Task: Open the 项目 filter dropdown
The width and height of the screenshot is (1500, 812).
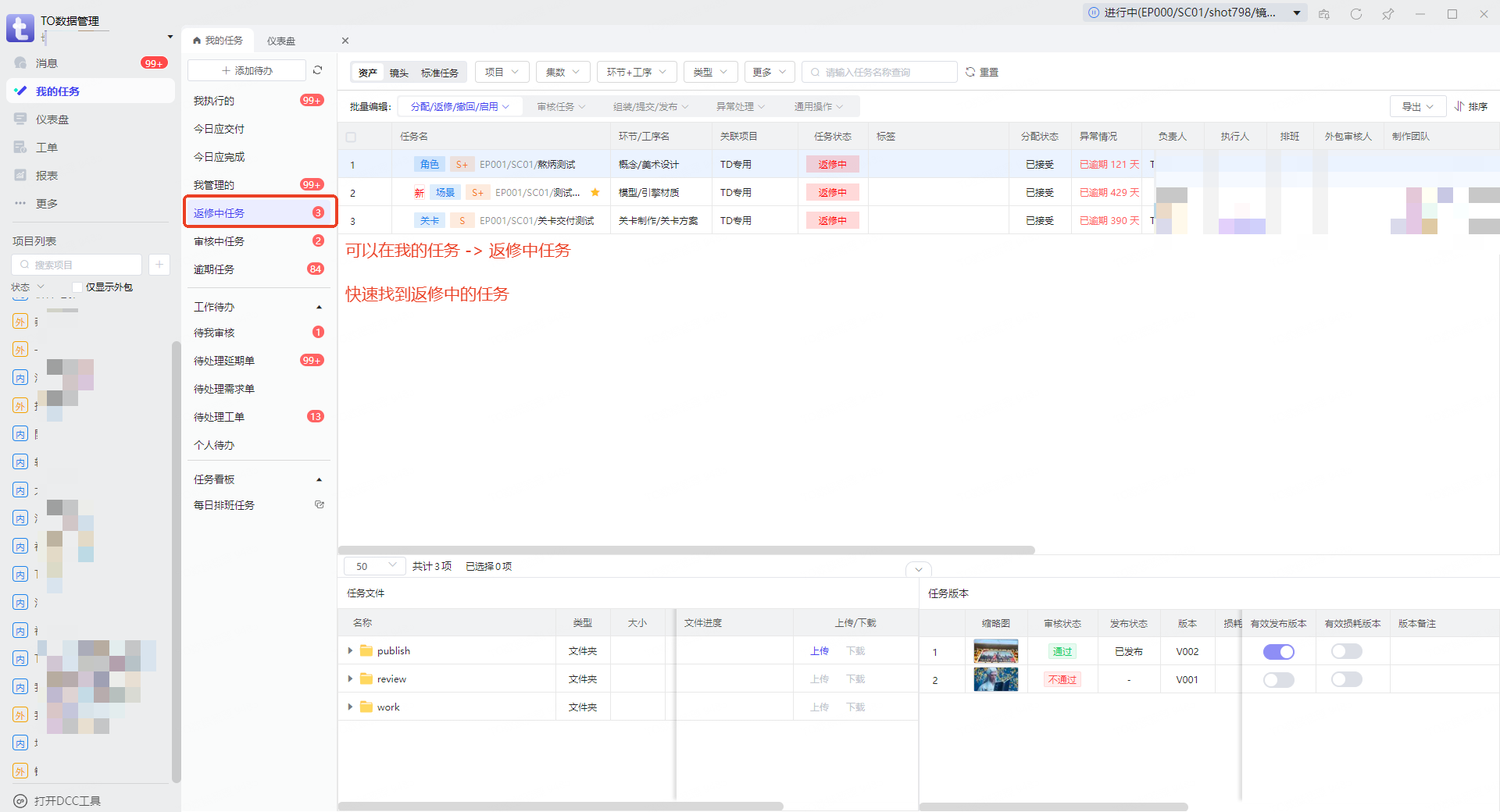Action: click(502, 72)
